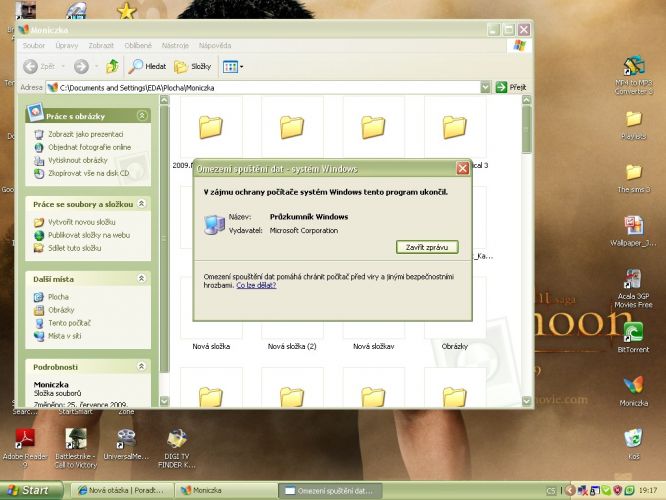Go up one folder level icon
This screenshot has width=666, height=500.
pyautogui.click(x=113, y=66)
